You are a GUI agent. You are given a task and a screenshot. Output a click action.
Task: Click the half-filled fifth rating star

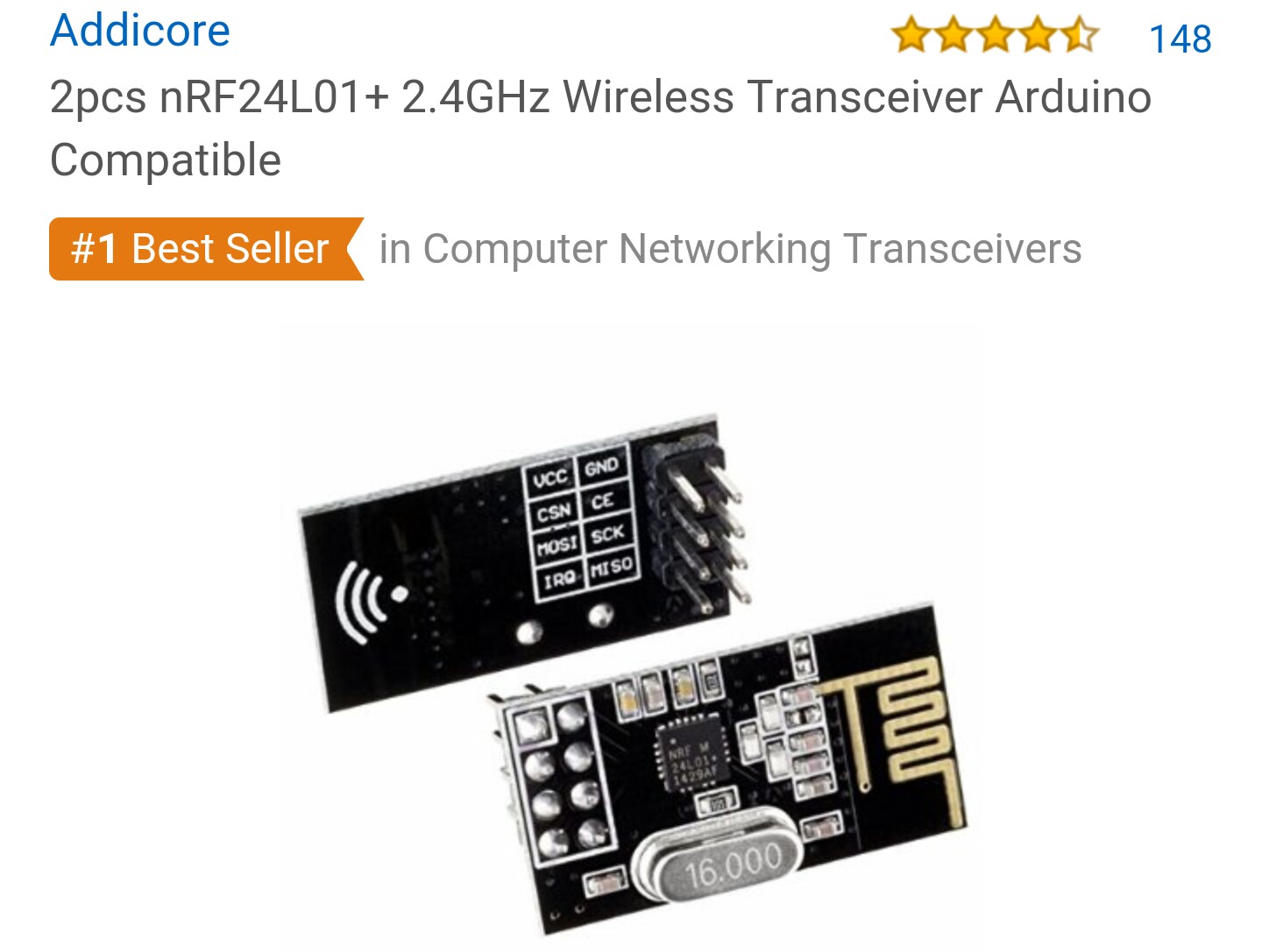(1079, 36)
